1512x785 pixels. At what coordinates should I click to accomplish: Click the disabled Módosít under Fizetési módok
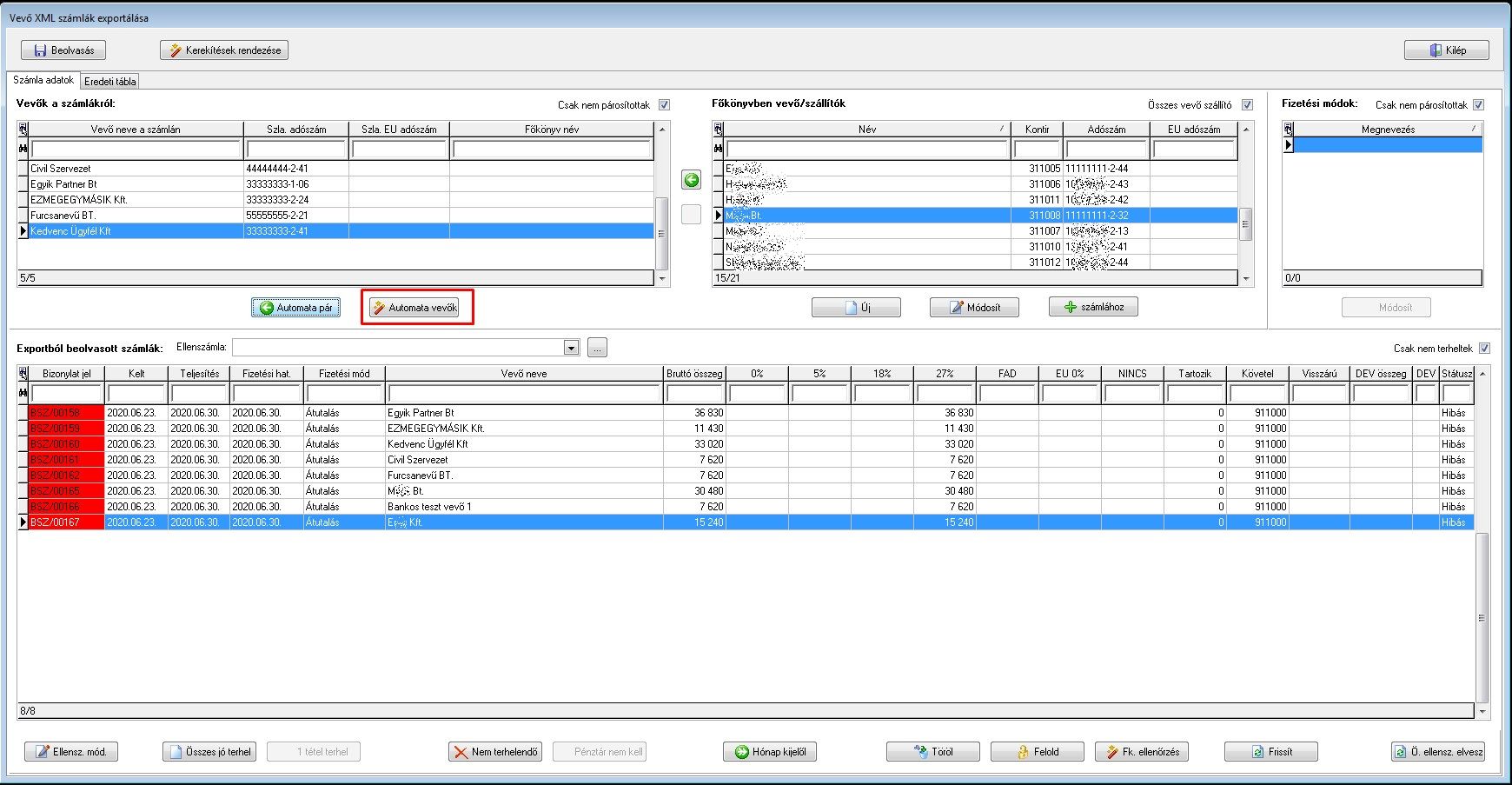point(1386,308)
